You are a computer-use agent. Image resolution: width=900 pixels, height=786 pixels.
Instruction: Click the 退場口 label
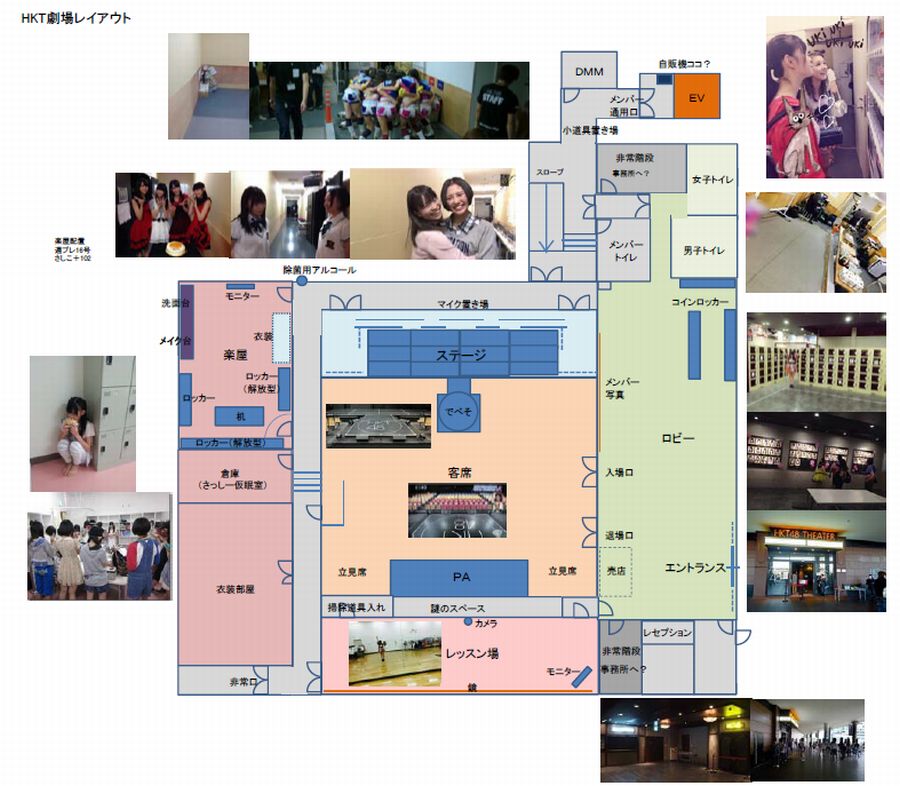pyautogui.click(x=619, y=535)
